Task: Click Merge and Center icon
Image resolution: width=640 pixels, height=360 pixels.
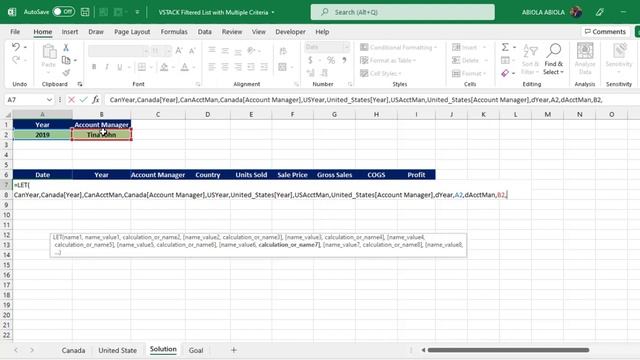Action: click(282, 67)
